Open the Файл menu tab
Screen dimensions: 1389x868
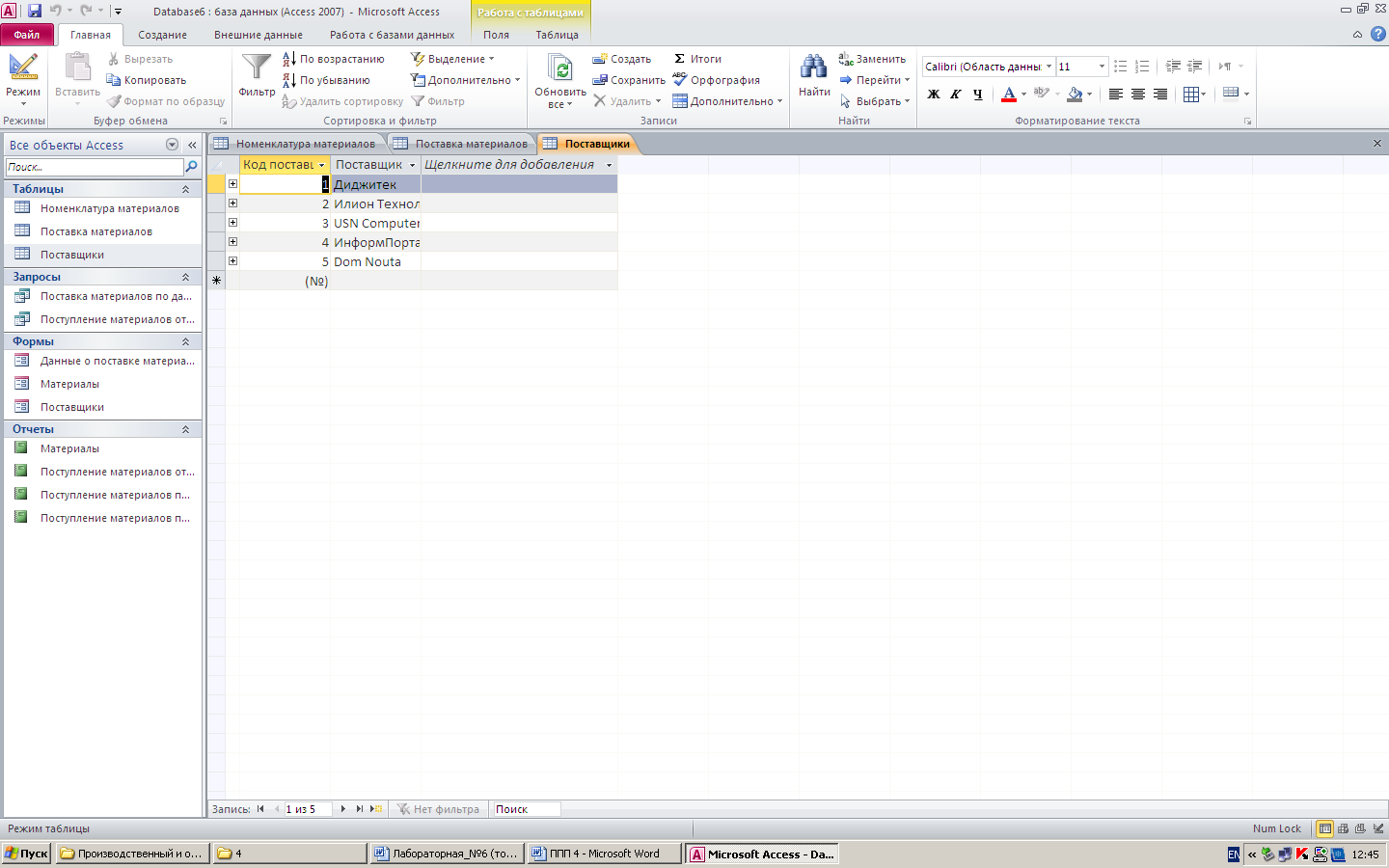pyautogui.click(x=27, y=35)
